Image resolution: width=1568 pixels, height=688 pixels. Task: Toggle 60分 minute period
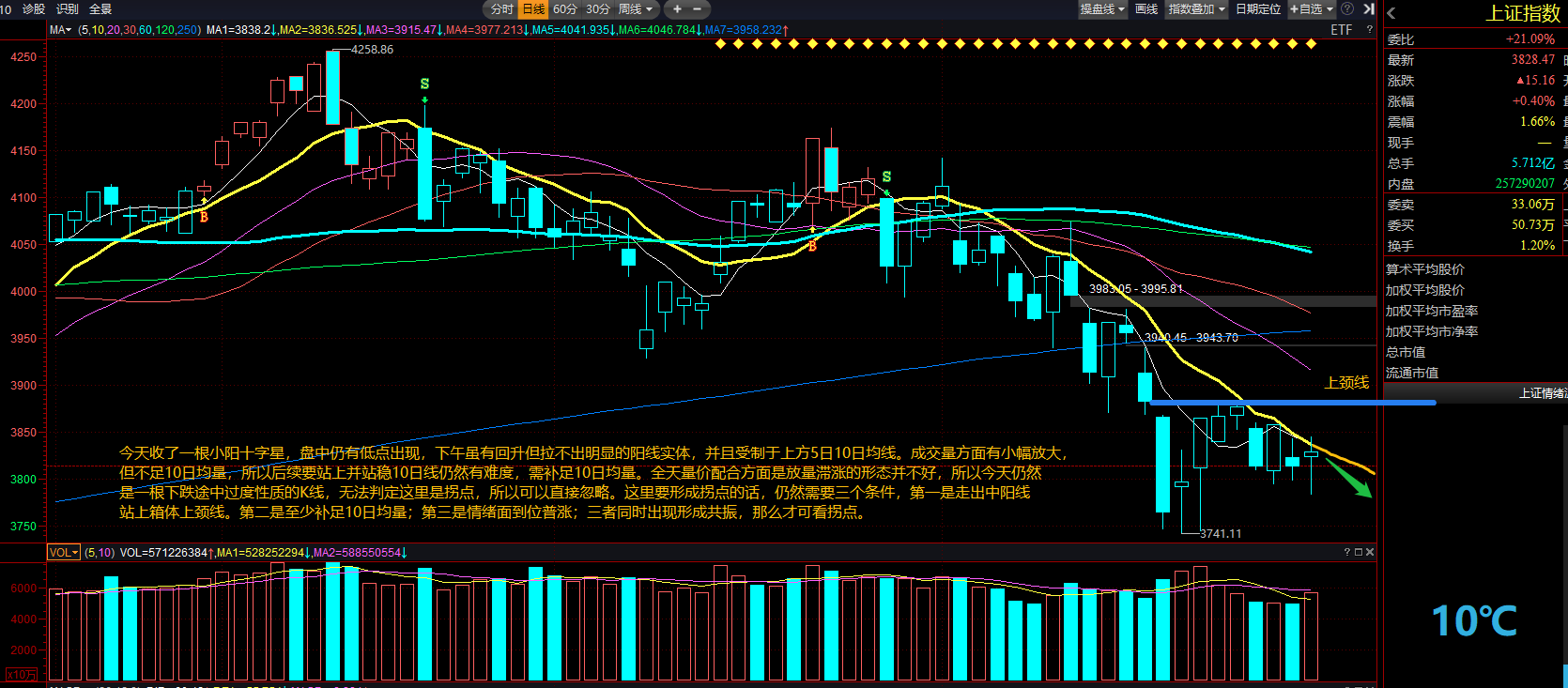tap(565, 8)
